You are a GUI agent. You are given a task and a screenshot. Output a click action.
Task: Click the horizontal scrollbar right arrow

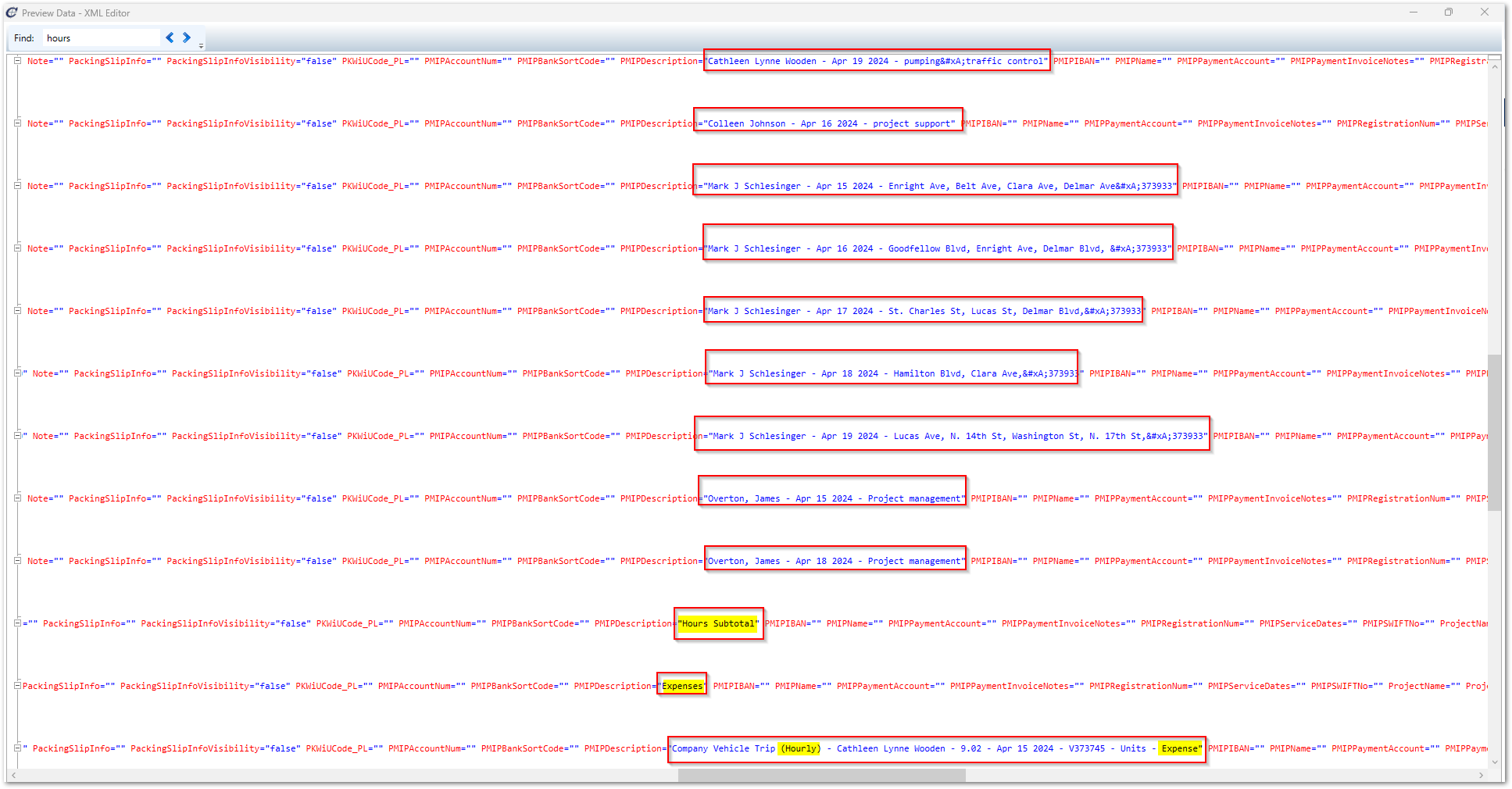tap(1481, 775)
